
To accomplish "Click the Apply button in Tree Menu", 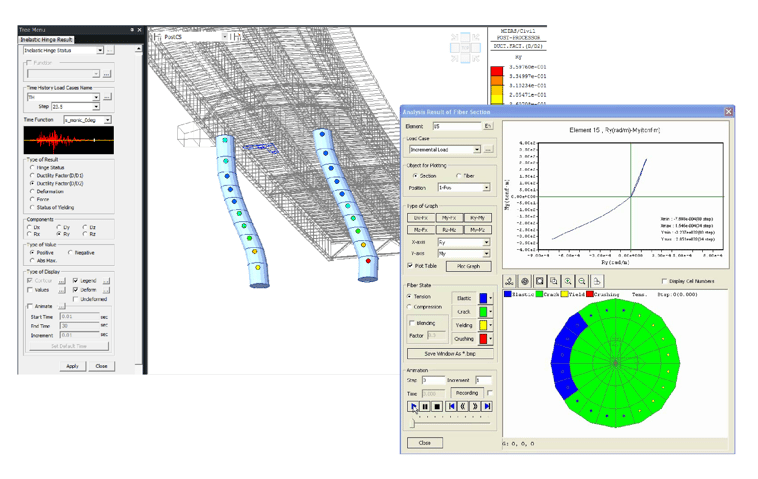I will [x=72, y=366].
